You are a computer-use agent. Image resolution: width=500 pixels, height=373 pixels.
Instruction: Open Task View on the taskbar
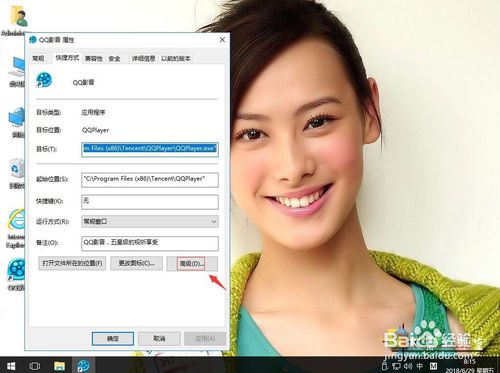(x=35, y=366)
